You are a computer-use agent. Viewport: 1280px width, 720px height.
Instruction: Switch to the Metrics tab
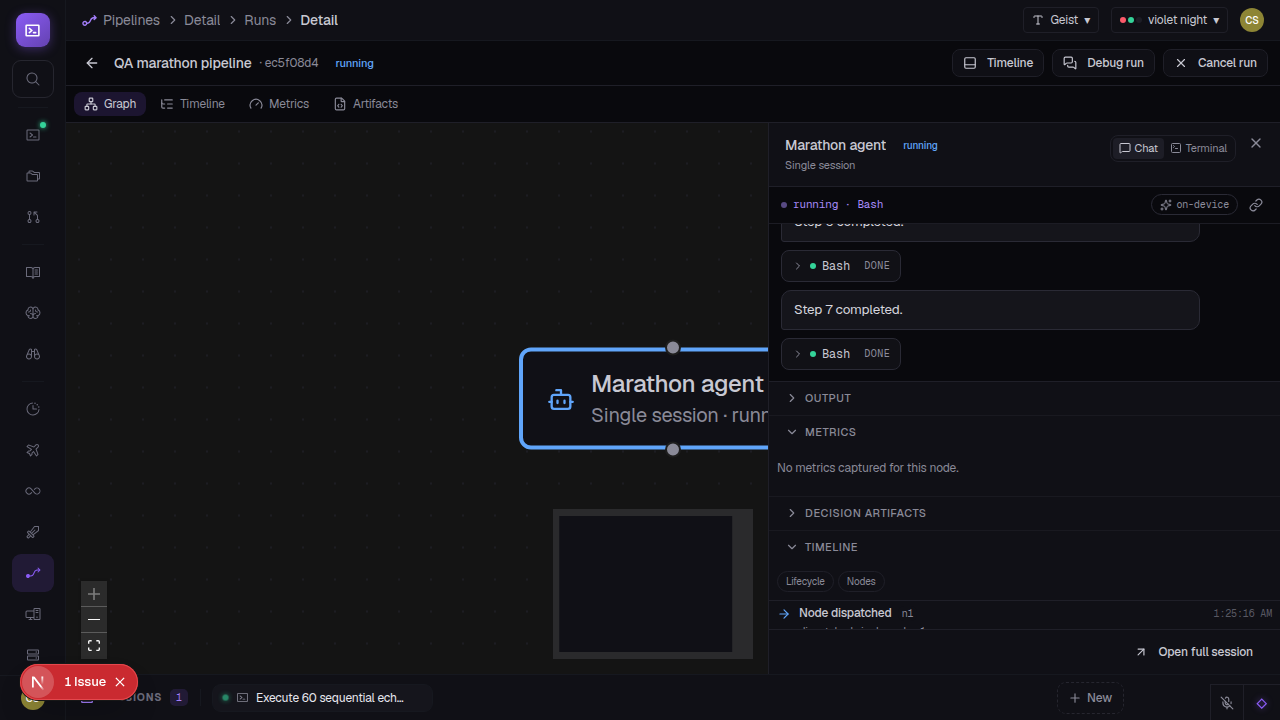[279, 104]
